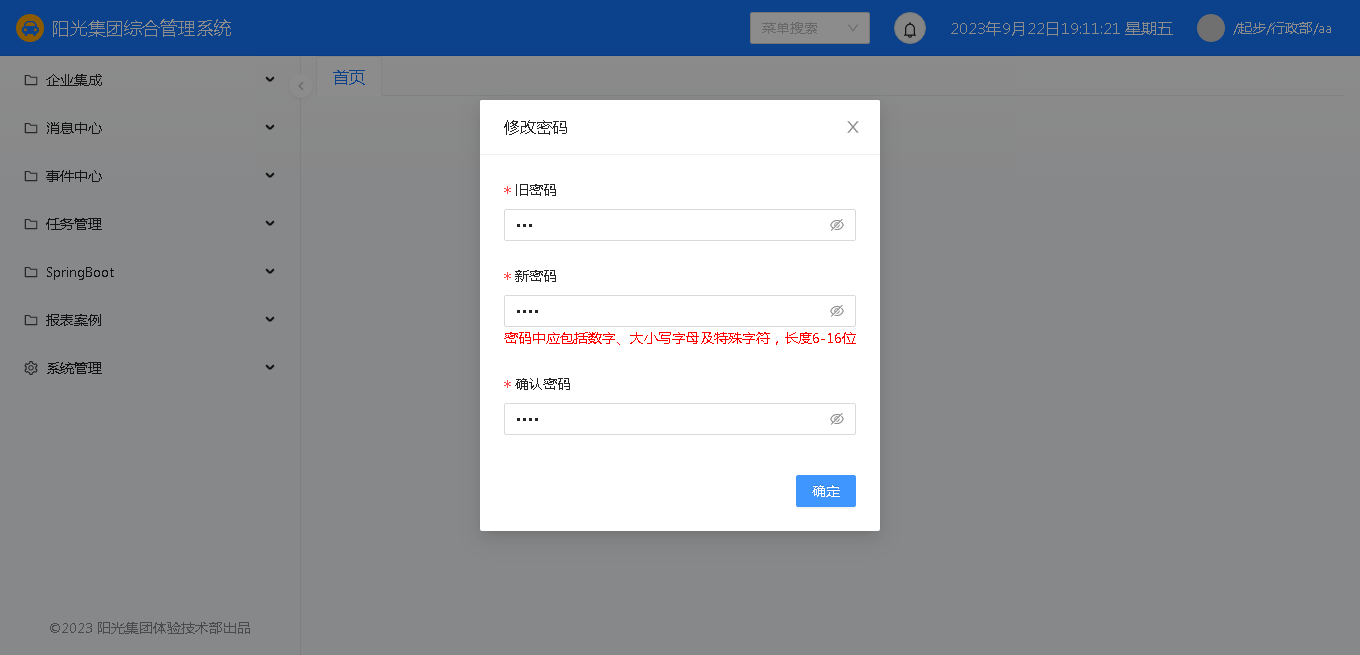
Task: Click the notification bell icon
Action: [x=909, y=29]
